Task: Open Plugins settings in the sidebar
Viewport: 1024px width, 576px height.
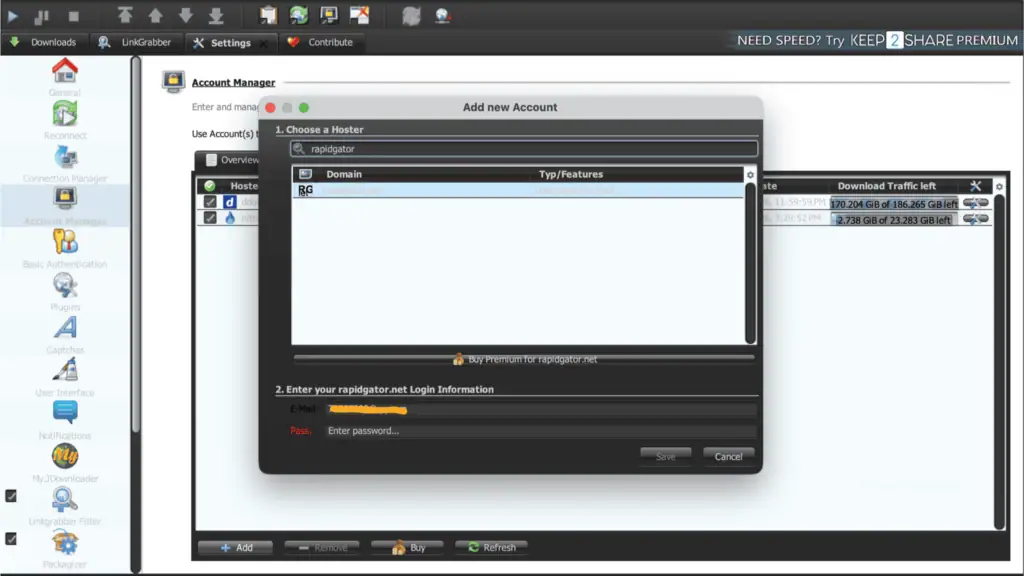Action: pos(65,292)
